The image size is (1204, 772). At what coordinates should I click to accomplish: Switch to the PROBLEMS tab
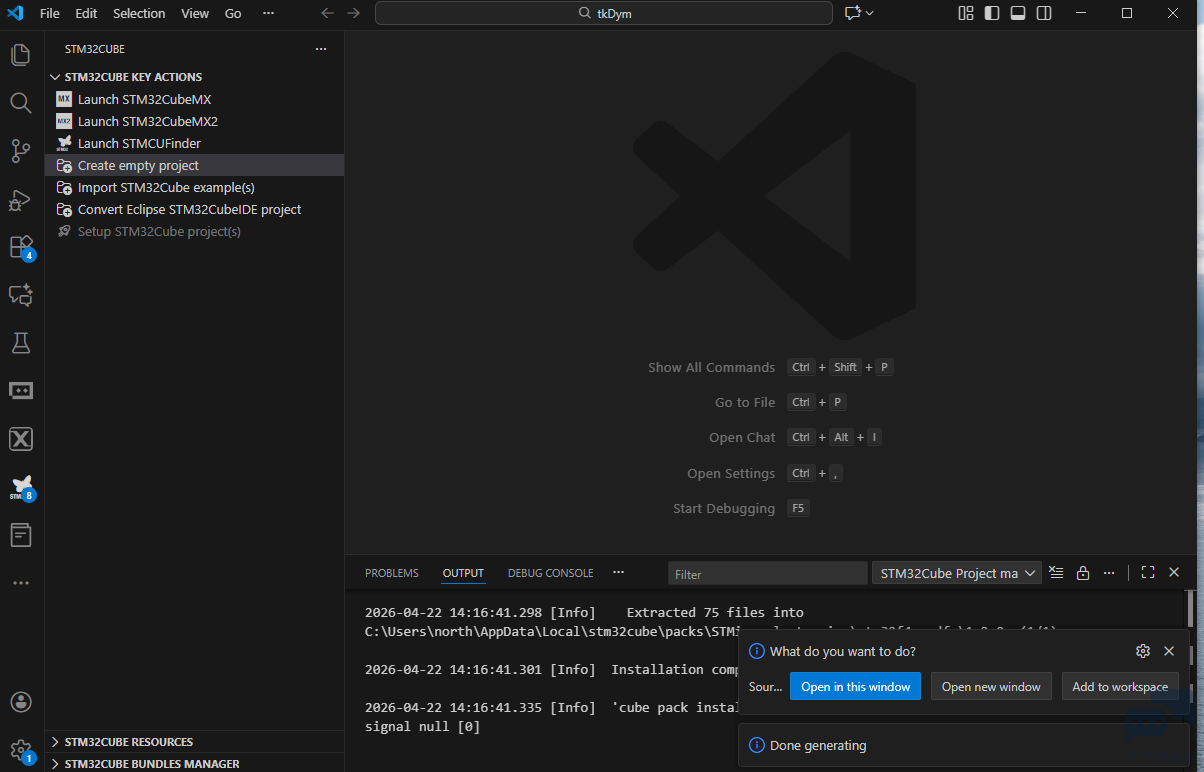pyautogui.click(x=391, y=573)
